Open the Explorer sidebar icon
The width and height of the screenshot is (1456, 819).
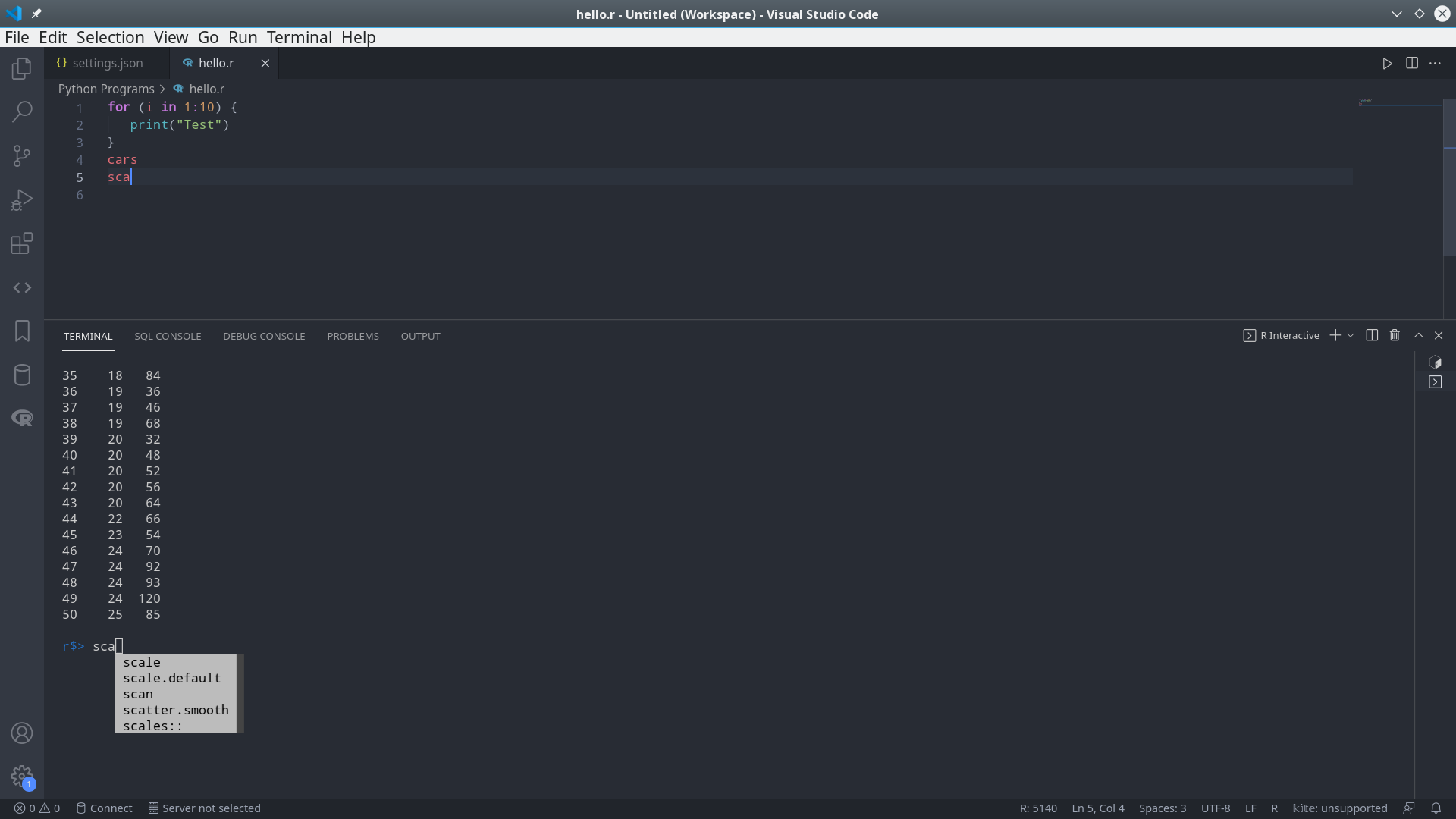pyautogui.click(x=22, y=68)
